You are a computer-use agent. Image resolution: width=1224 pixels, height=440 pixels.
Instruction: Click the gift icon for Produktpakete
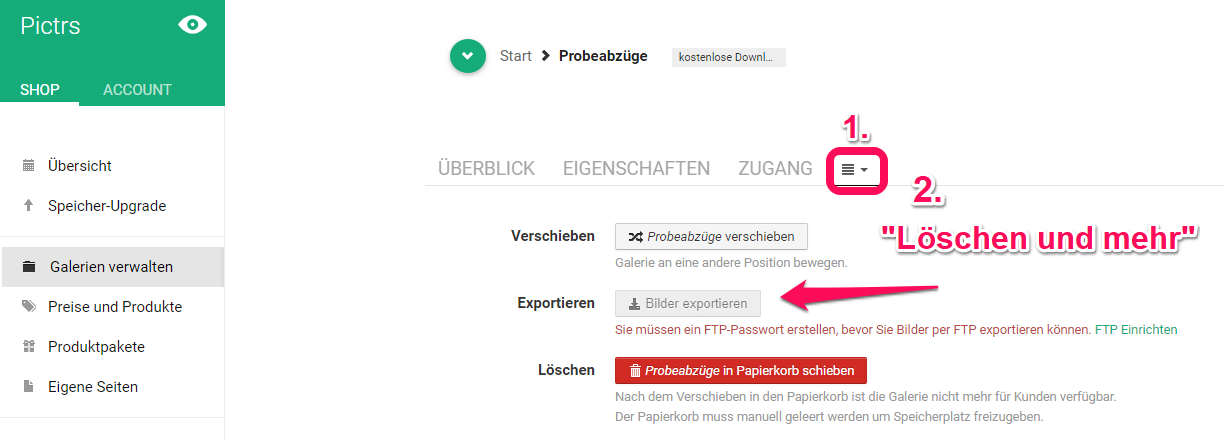[28, 347]
